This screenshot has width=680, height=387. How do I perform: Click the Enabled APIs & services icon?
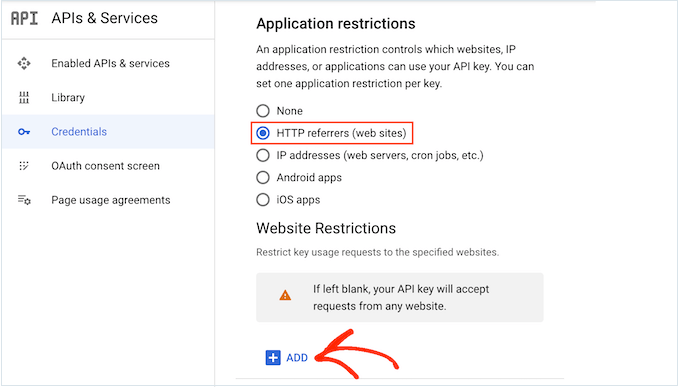point(24,63)
